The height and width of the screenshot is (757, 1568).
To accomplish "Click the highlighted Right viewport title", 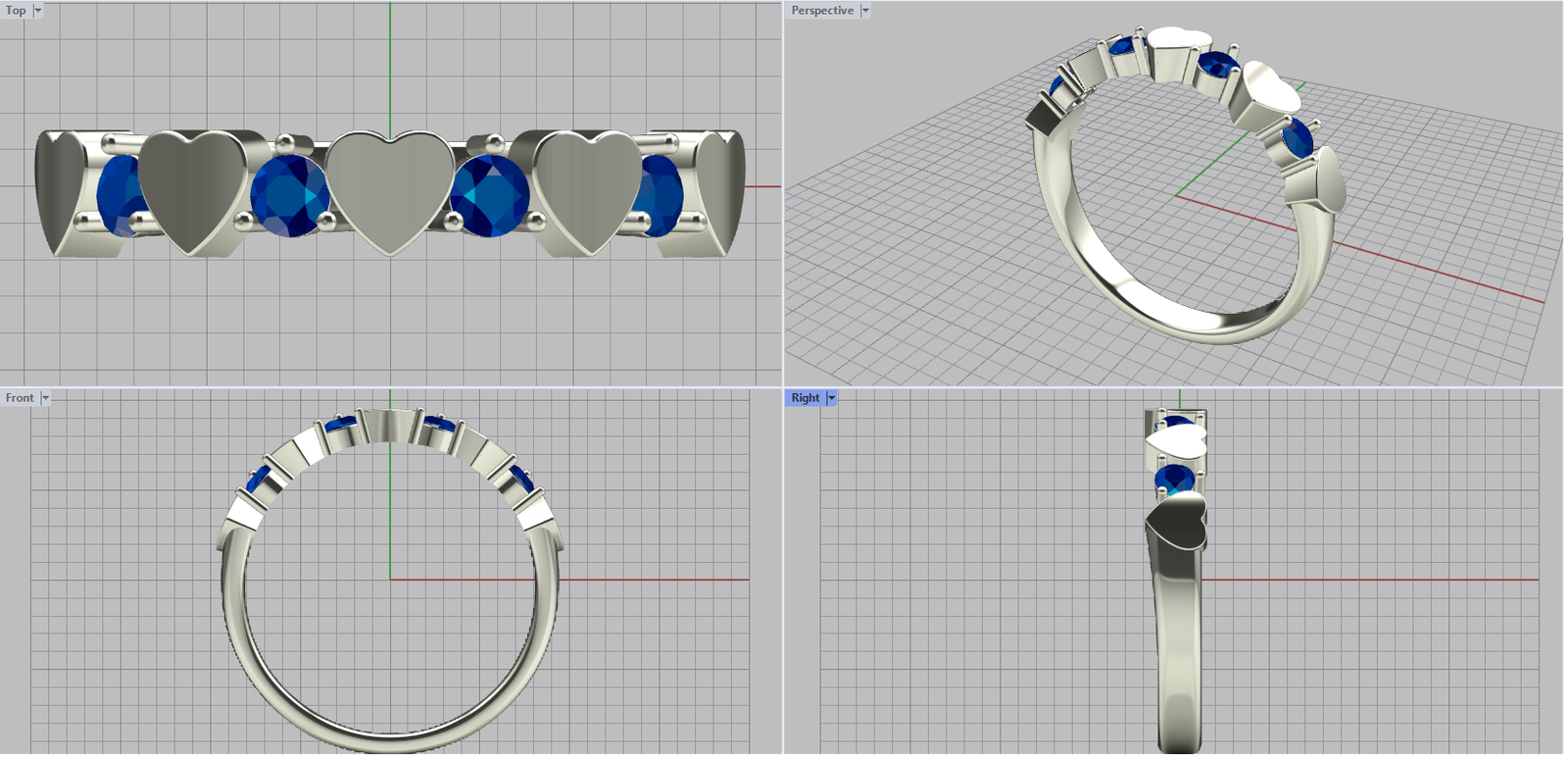I will pos(805,398).
